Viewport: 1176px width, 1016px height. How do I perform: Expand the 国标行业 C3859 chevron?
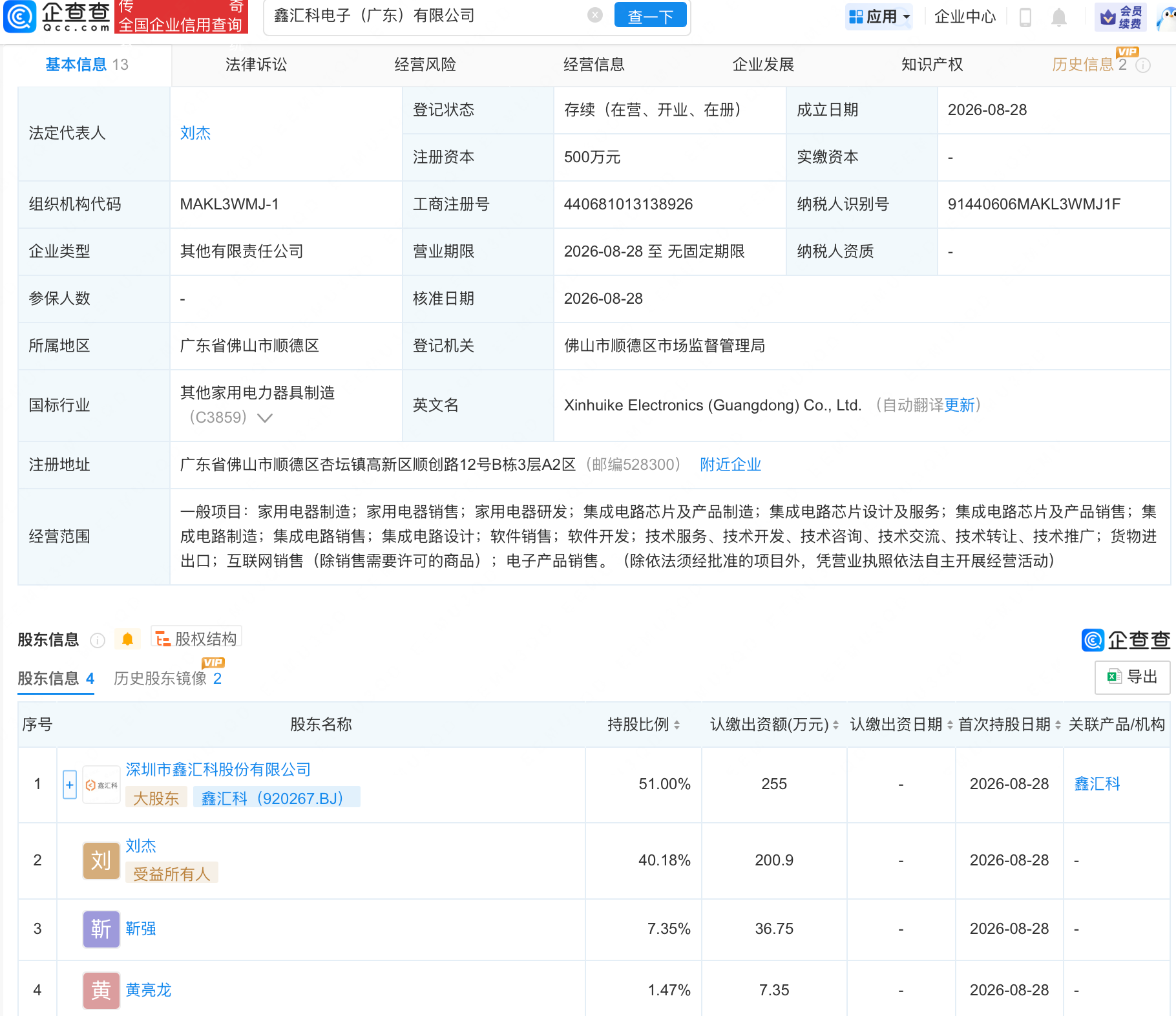265,418
